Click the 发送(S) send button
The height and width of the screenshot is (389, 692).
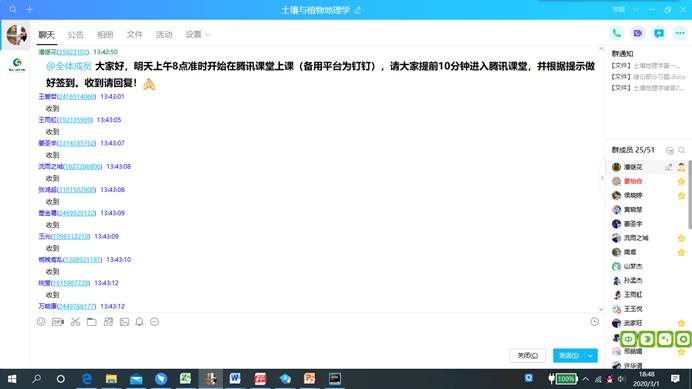point(569,355)
